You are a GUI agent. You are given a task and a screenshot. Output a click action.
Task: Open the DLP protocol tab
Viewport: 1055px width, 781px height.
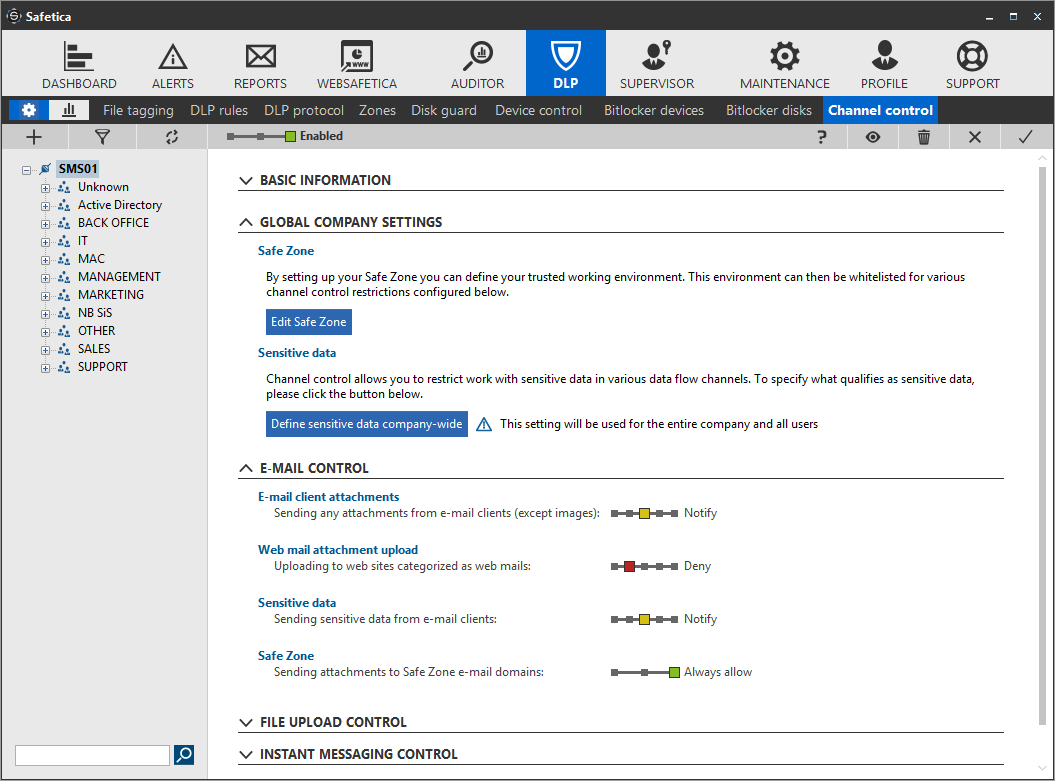point(303,110)
